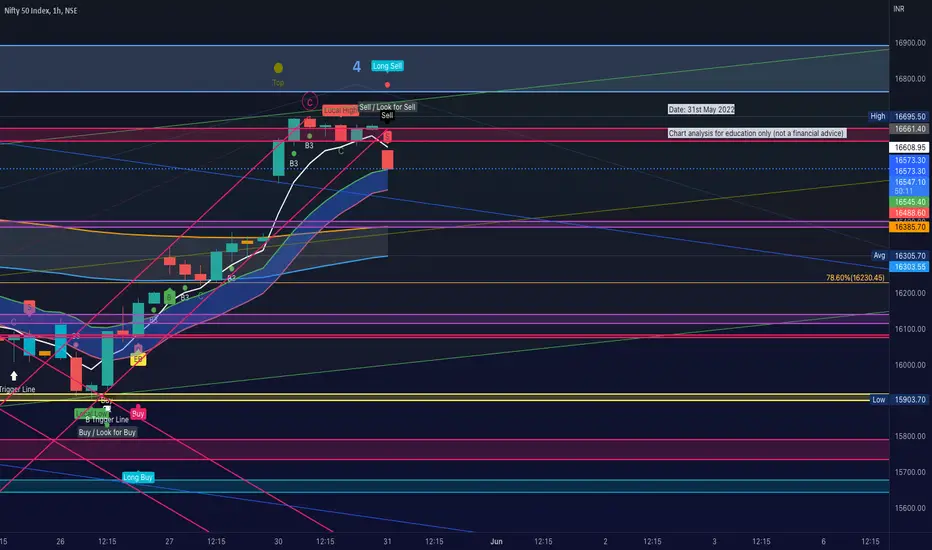Click the 15800.00 price axis level
Viewport: 932px width, 550px height.
click(910, 436)
